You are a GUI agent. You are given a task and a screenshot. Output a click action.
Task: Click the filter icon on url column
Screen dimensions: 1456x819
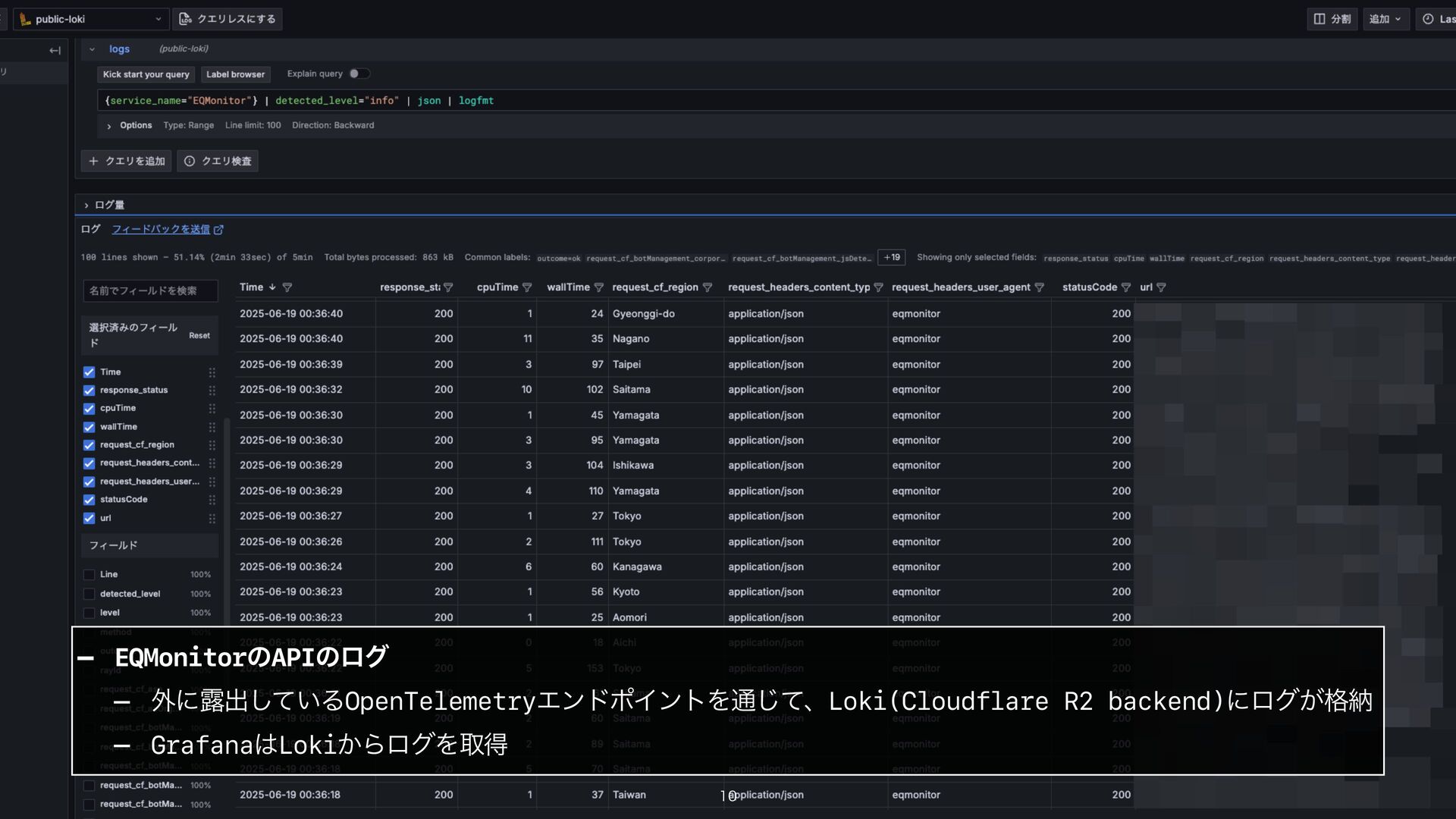point(1161,287)
